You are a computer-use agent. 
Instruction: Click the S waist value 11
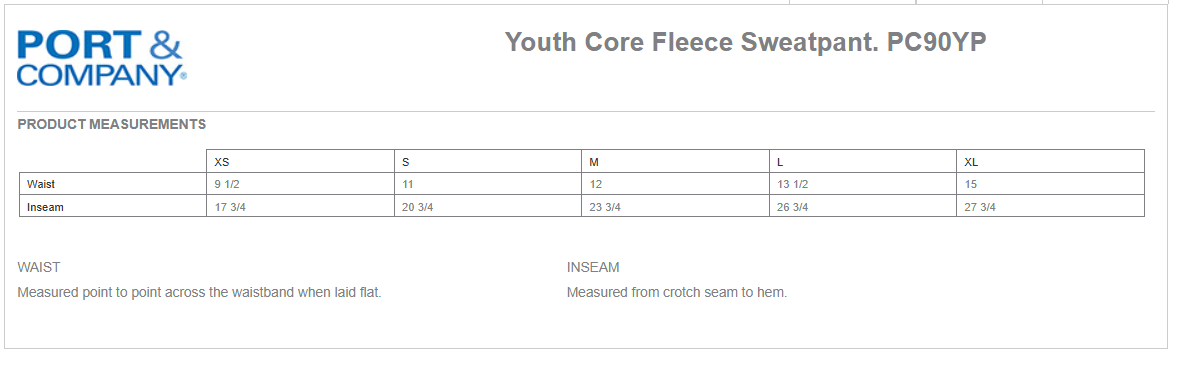click(x=408, y=185)
